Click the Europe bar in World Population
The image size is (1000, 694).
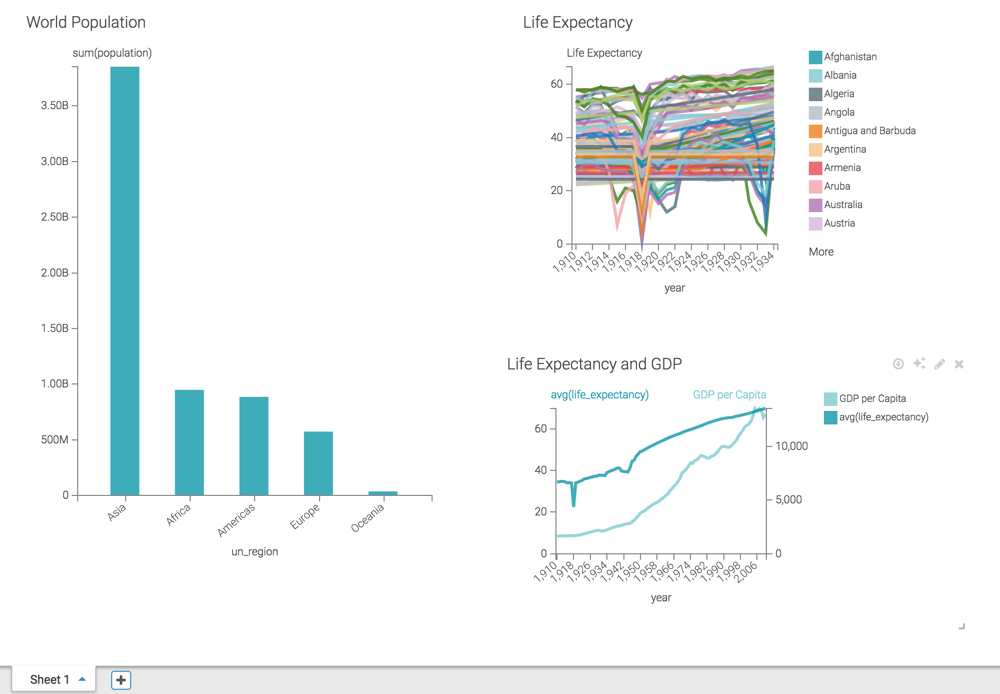coord(318,463)
